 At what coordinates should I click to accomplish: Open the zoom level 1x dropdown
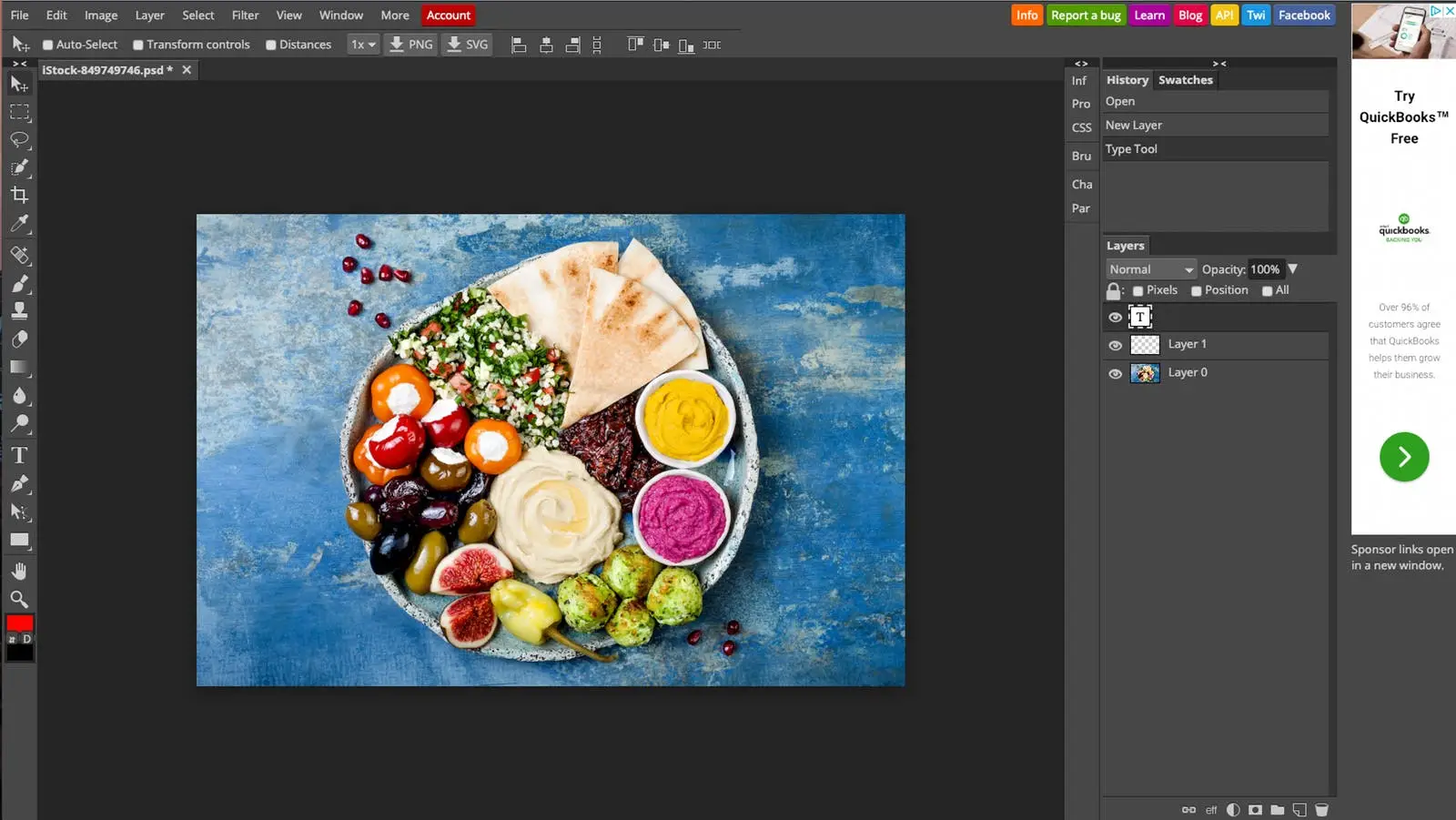pos(363,44)
